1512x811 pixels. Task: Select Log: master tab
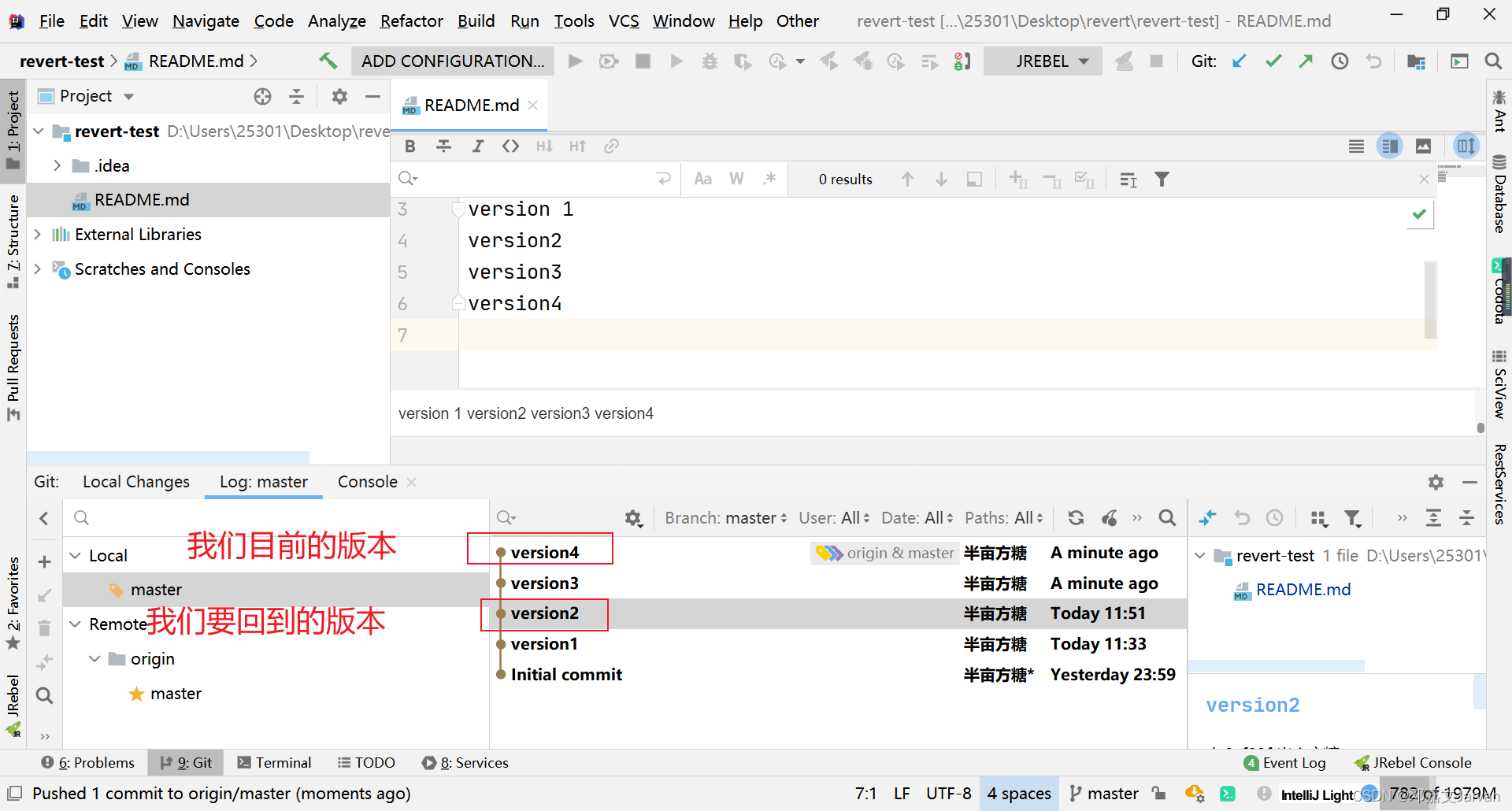coord(264,481)
